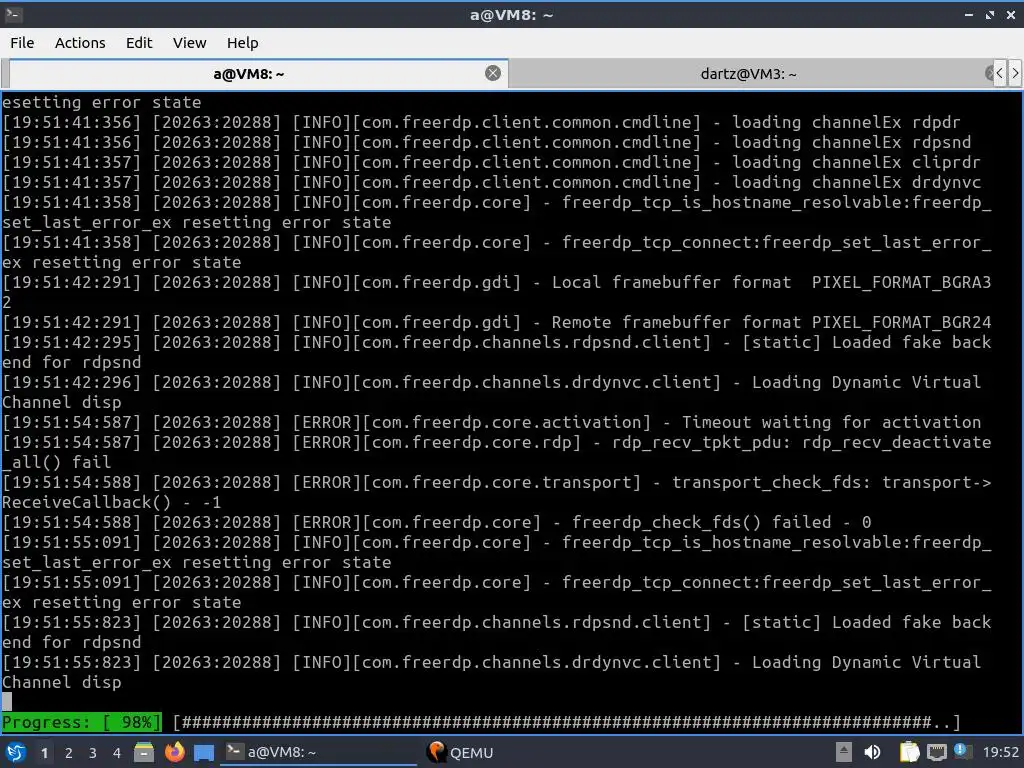
Task: Launch the file manager from panel
Action: (x=144, y=752)
